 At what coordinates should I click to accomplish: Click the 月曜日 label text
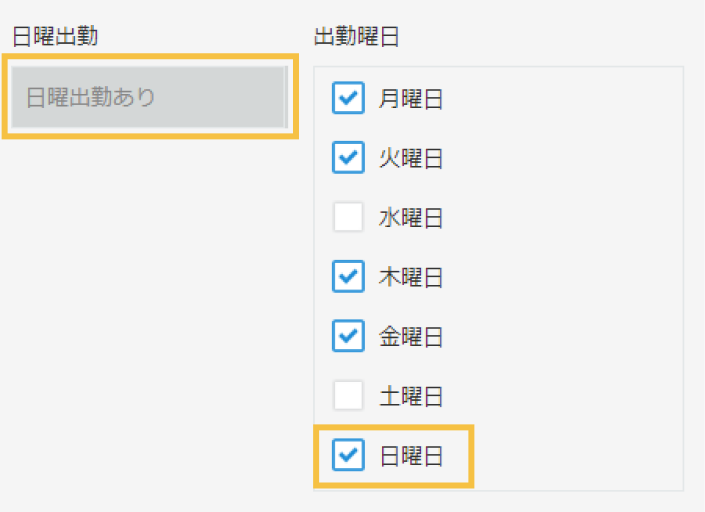click(410, 98)
